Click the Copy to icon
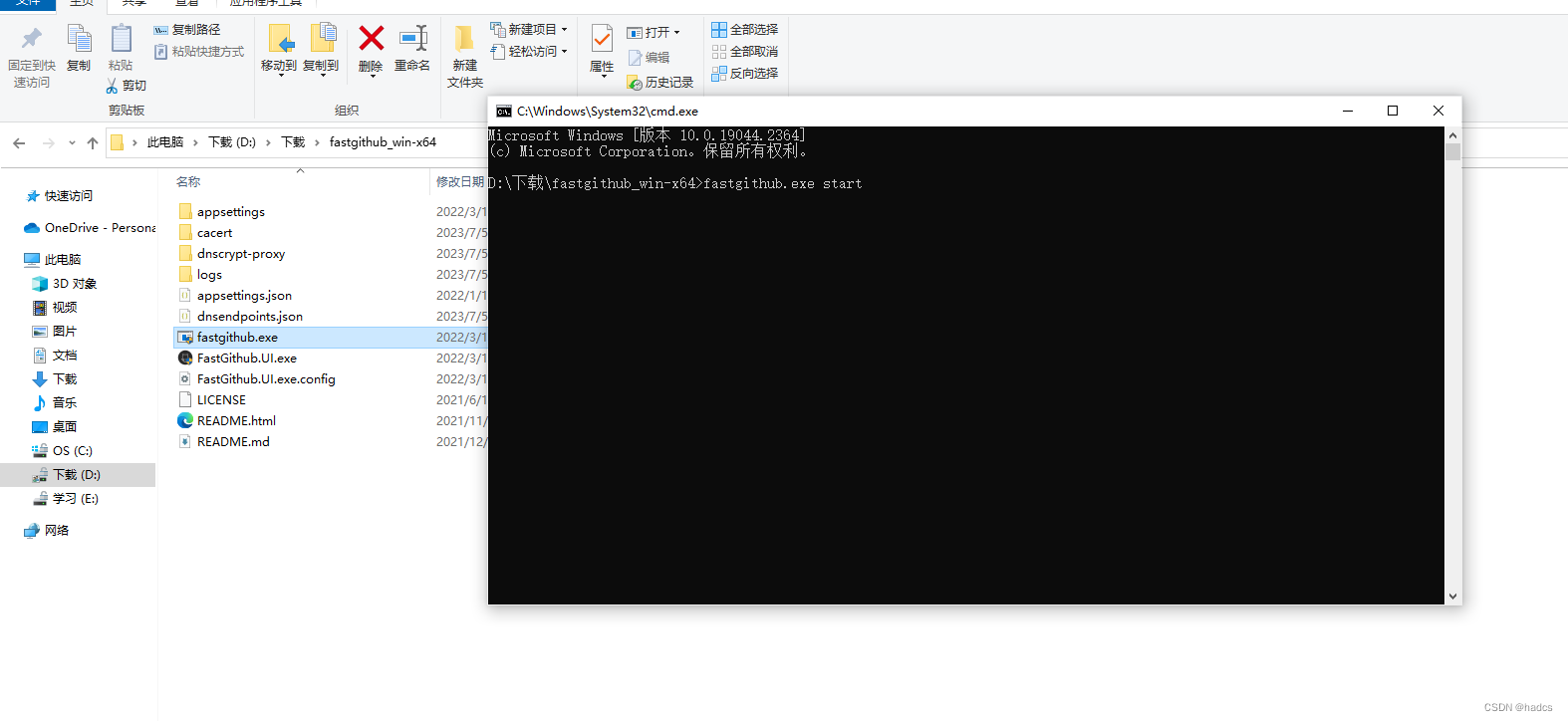 (x=322, y=39)
